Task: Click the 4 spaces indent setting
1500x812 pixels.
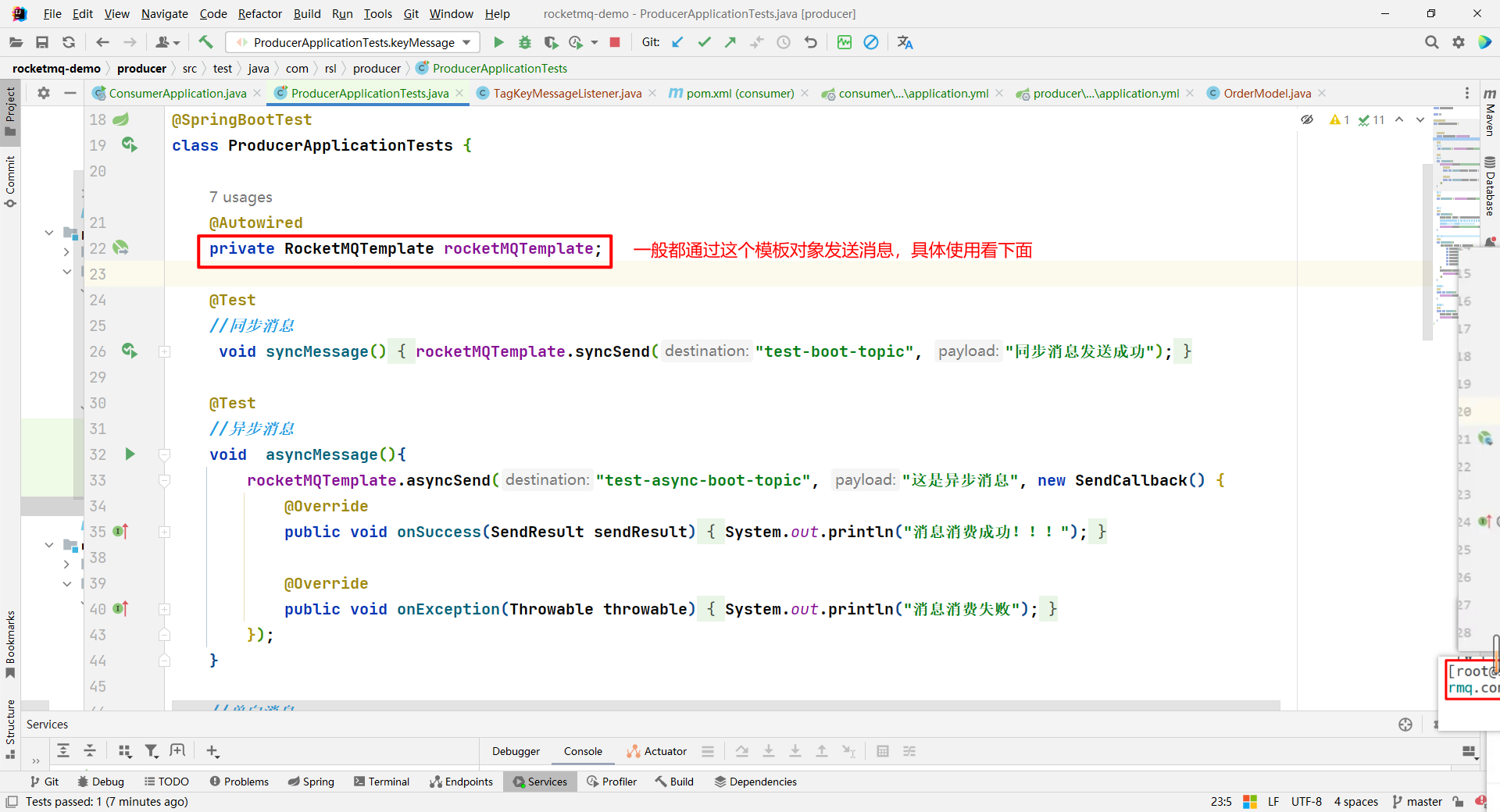Action: pyautogui.click(x=1355, y=802)
